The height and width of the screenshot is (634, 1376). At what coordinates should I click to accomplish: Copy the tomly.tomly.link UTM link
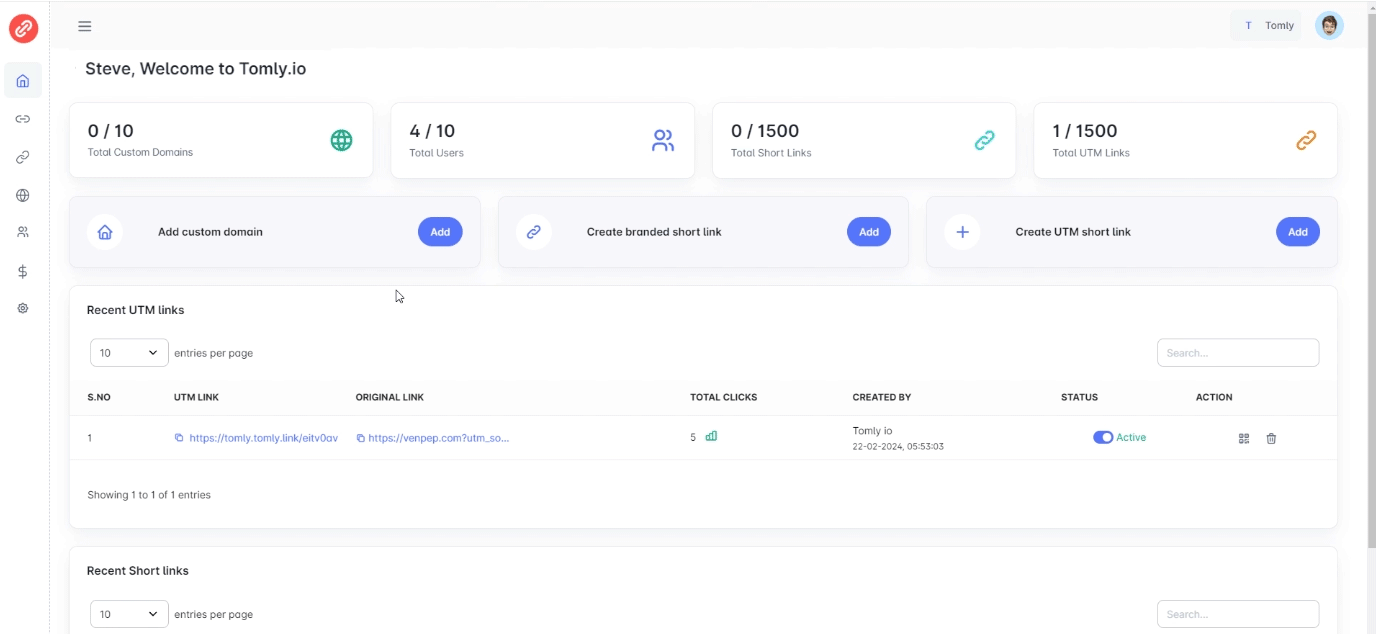(x=179, y=438)
